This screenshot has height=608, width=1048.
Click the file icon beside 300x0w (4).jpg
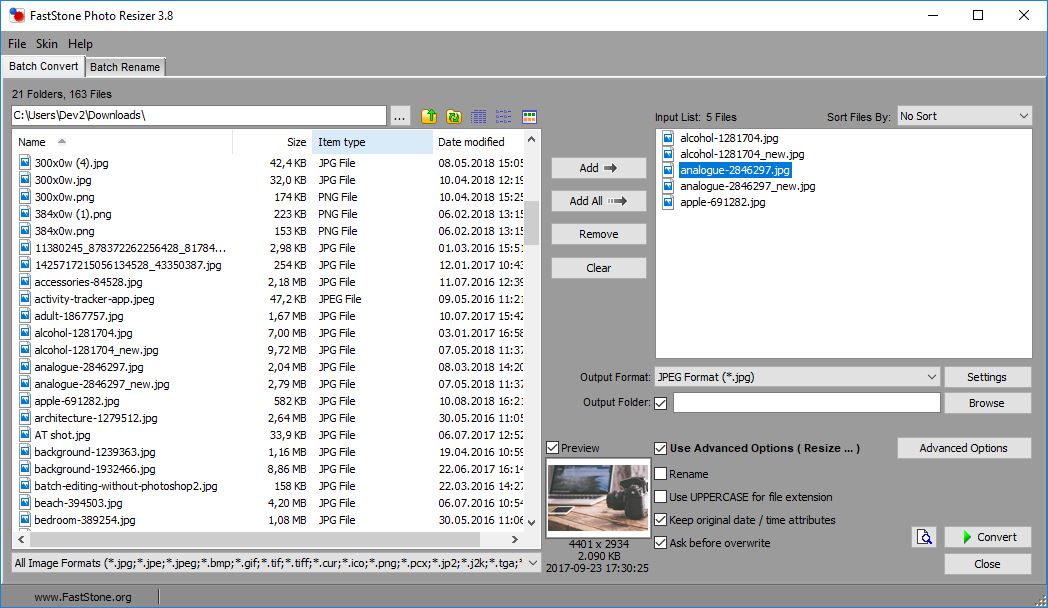coord(25,162)
